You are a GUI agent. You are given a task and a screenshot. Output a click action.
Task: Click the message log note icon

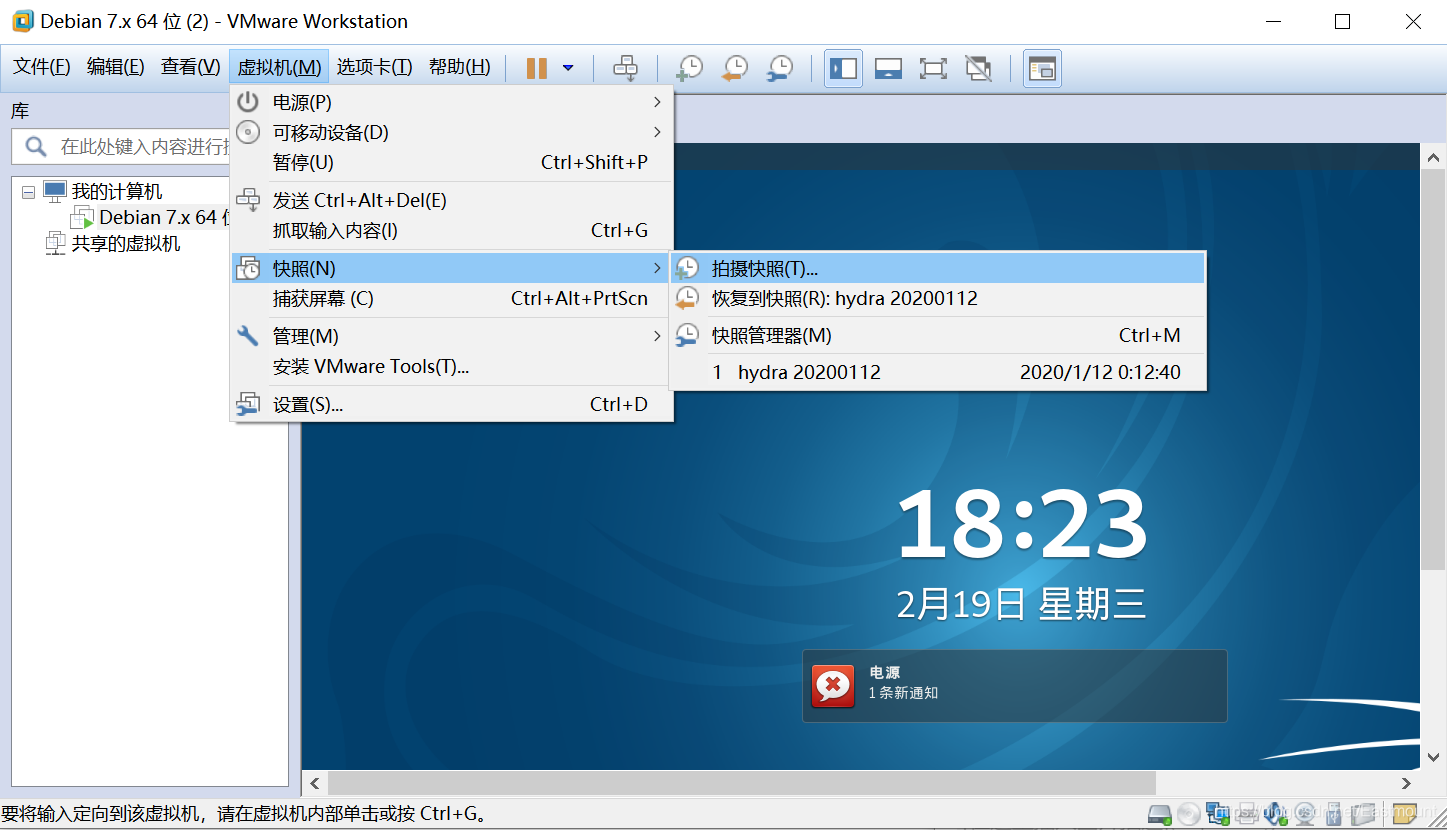[x=1405, y=814]
